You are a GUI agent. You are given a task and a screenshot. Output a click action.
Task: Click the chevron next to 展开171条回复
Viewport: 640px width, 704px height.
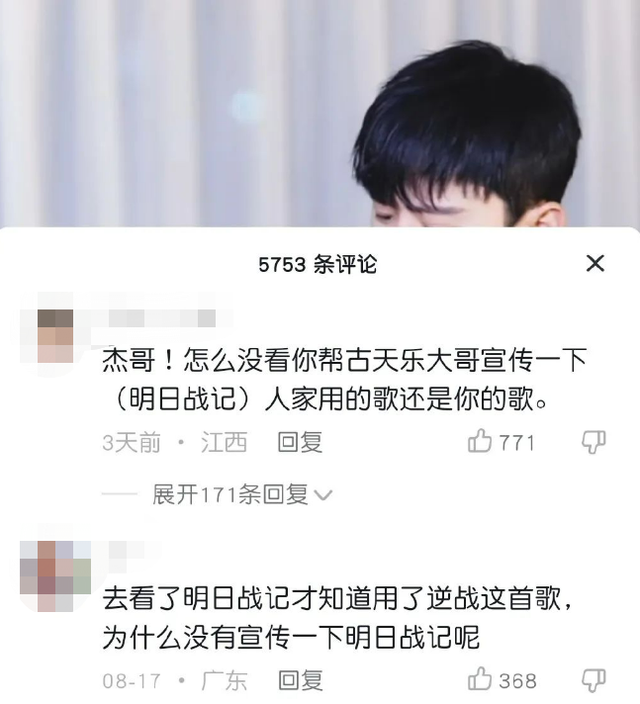coord(323,495)
